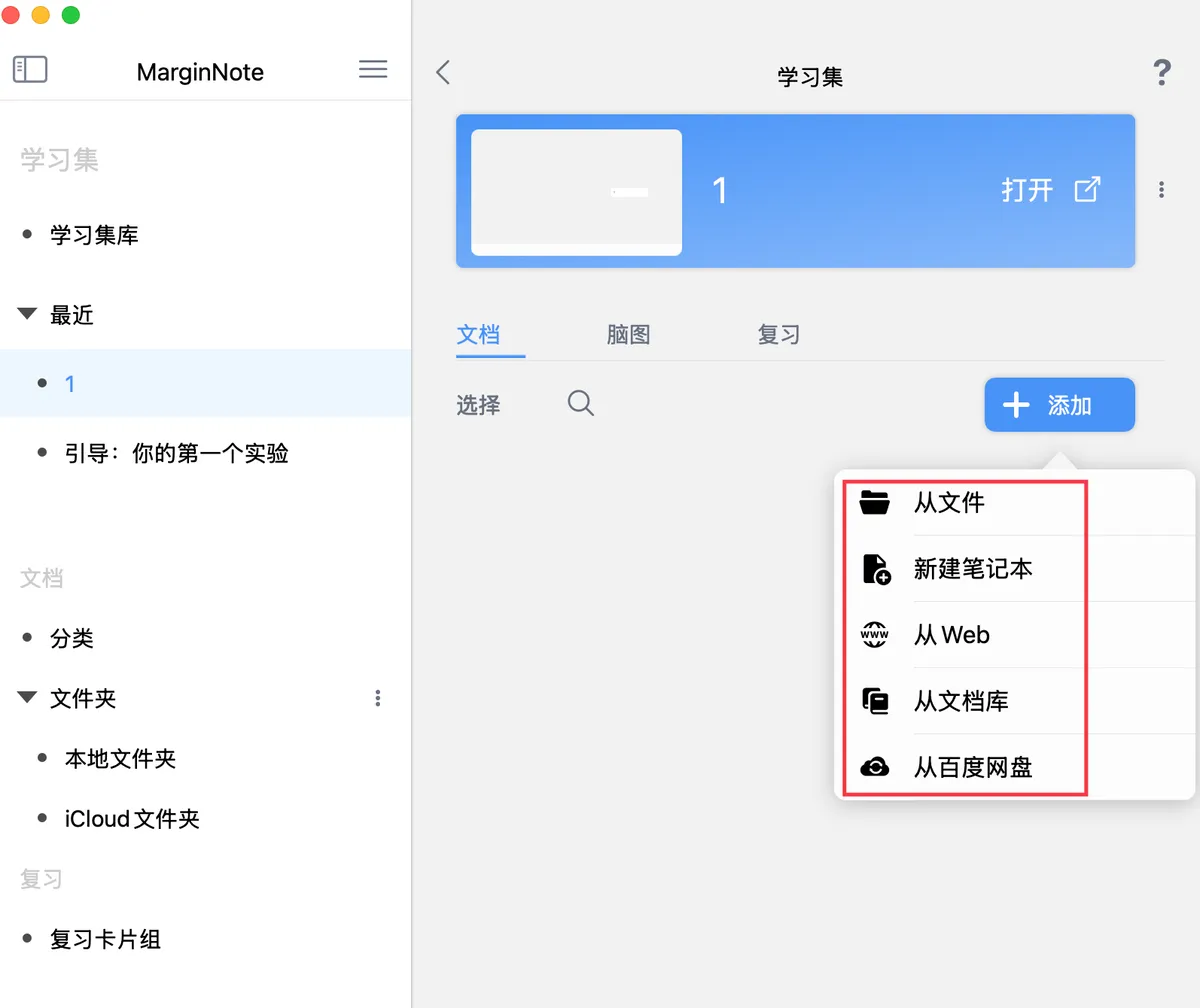Click 打开 to open the study set

click(x=1027, y=189)
